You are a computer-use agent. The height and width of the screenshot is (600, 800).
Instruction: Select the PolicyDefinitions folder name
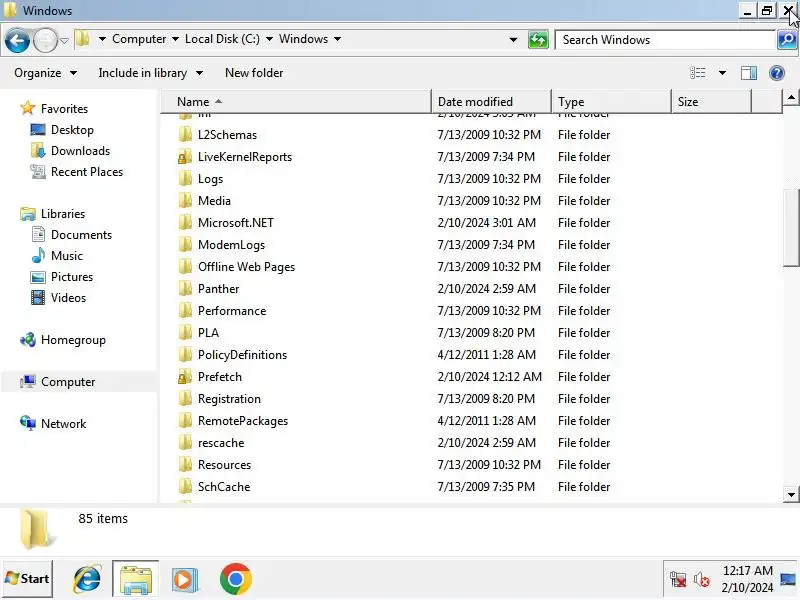point(242,355)
